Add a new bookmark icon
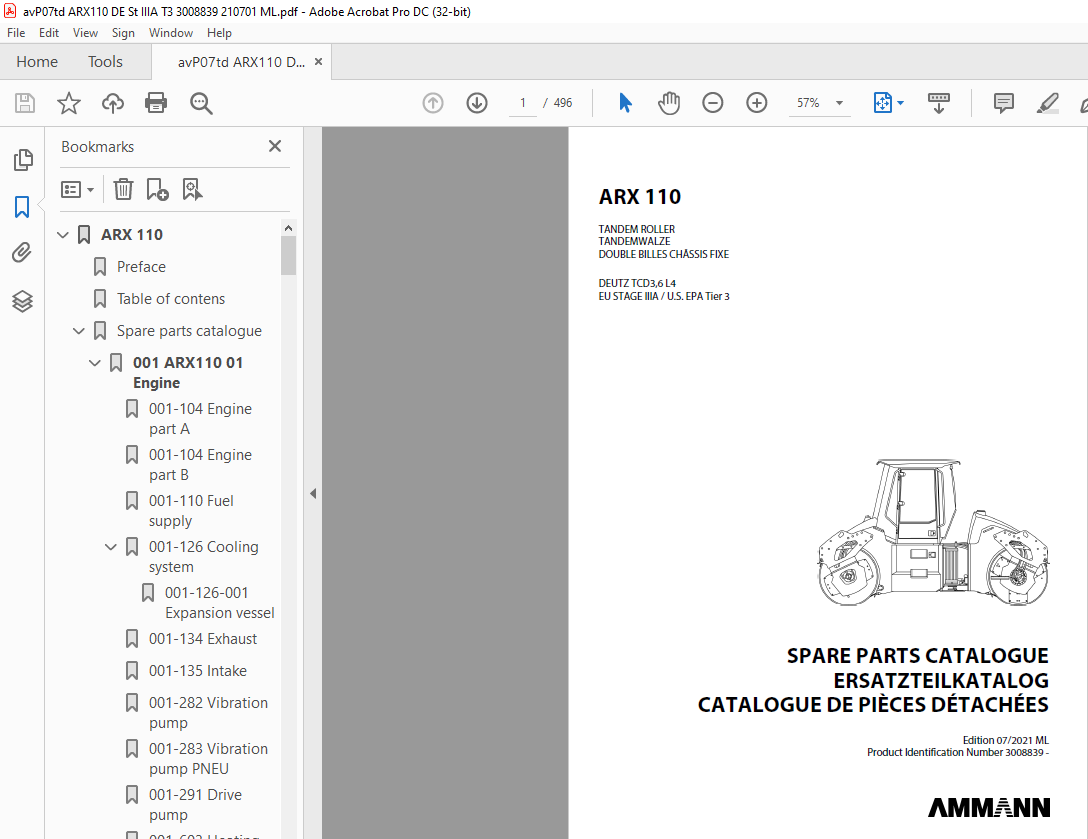1088x839 pixels. (x=158, y=189)
